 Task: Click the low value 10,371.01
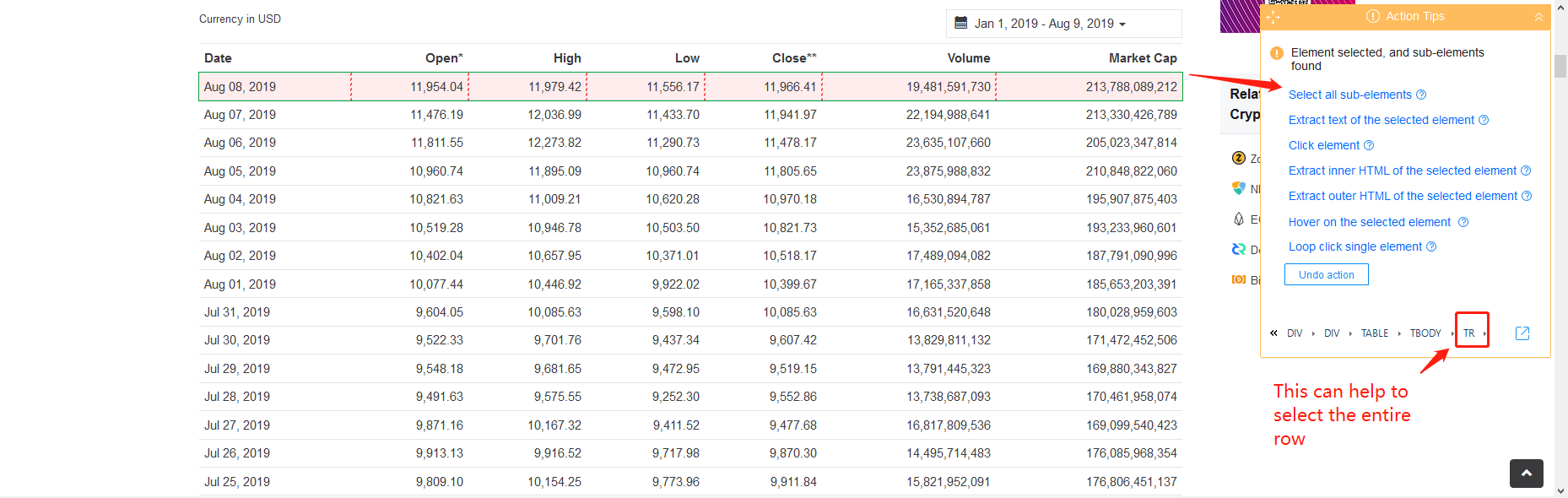pos(673,256)
